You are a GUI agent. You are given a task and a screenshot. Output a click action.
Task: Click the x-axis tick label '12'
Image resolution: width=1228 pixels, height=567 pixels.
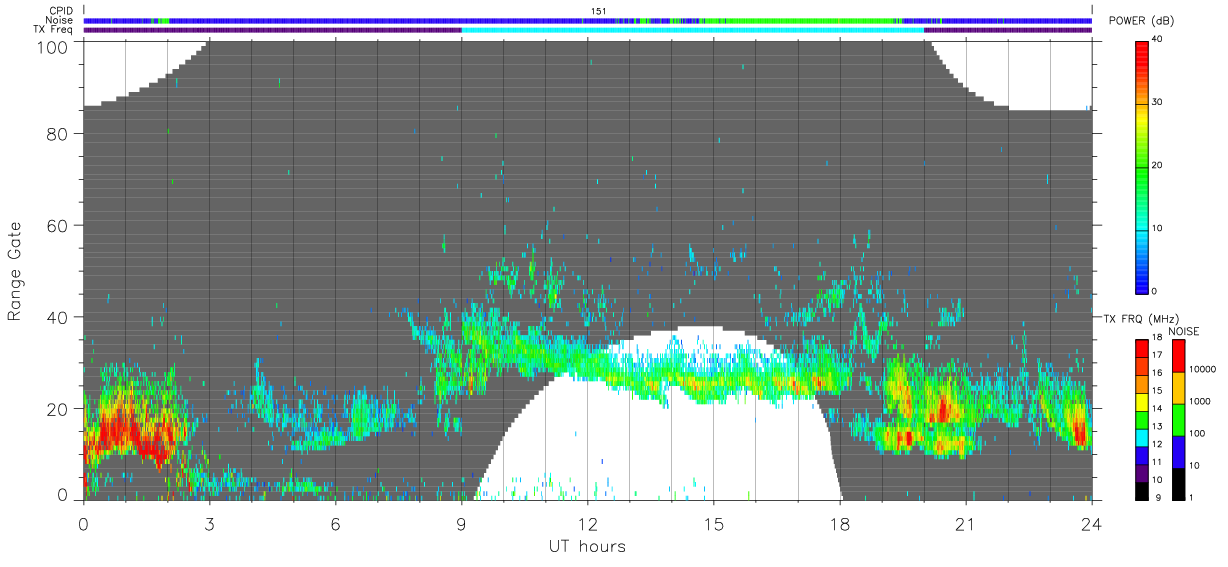click(x=587, y=524)
